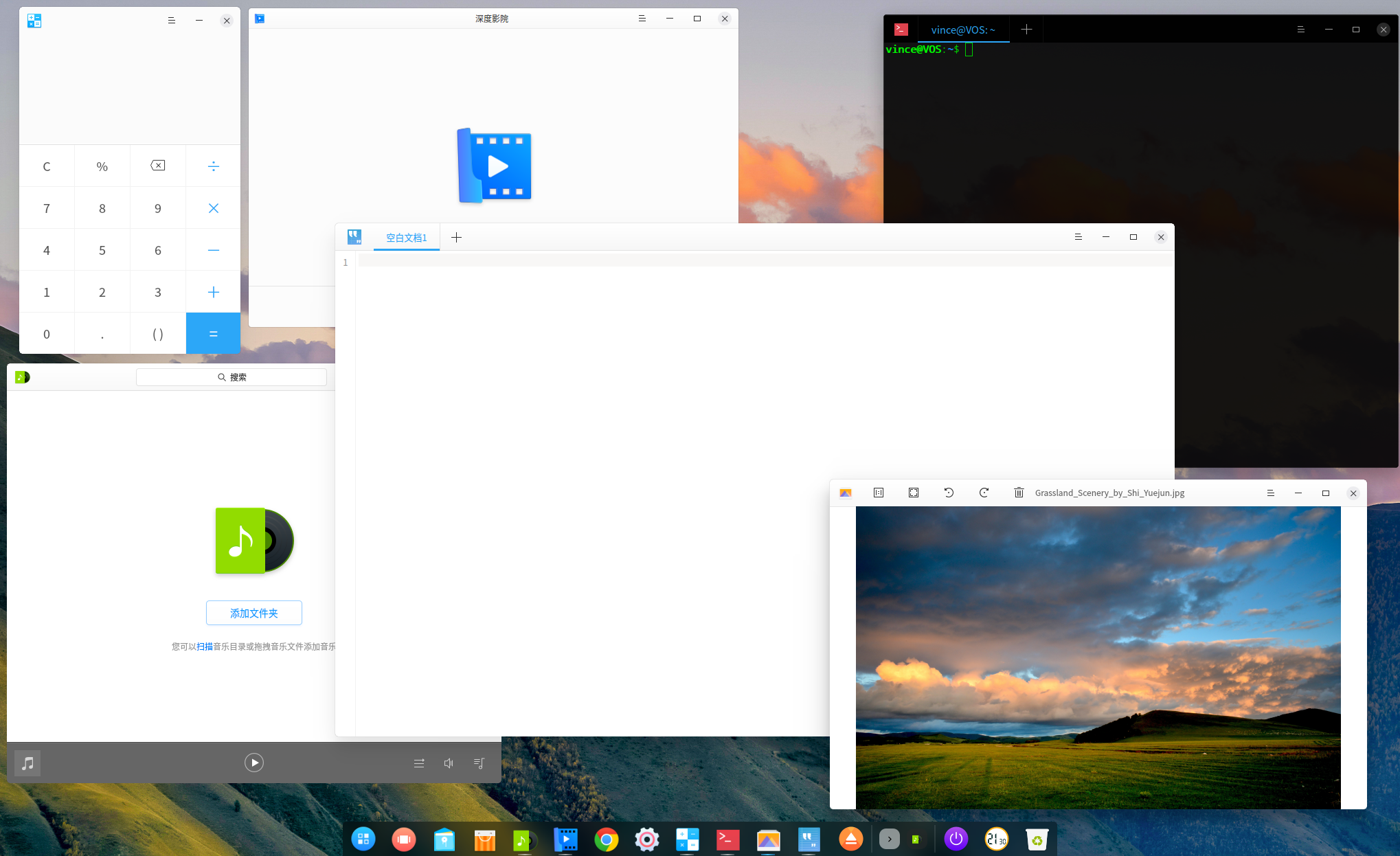Open the play mode options in the music player

pos(419,763)
